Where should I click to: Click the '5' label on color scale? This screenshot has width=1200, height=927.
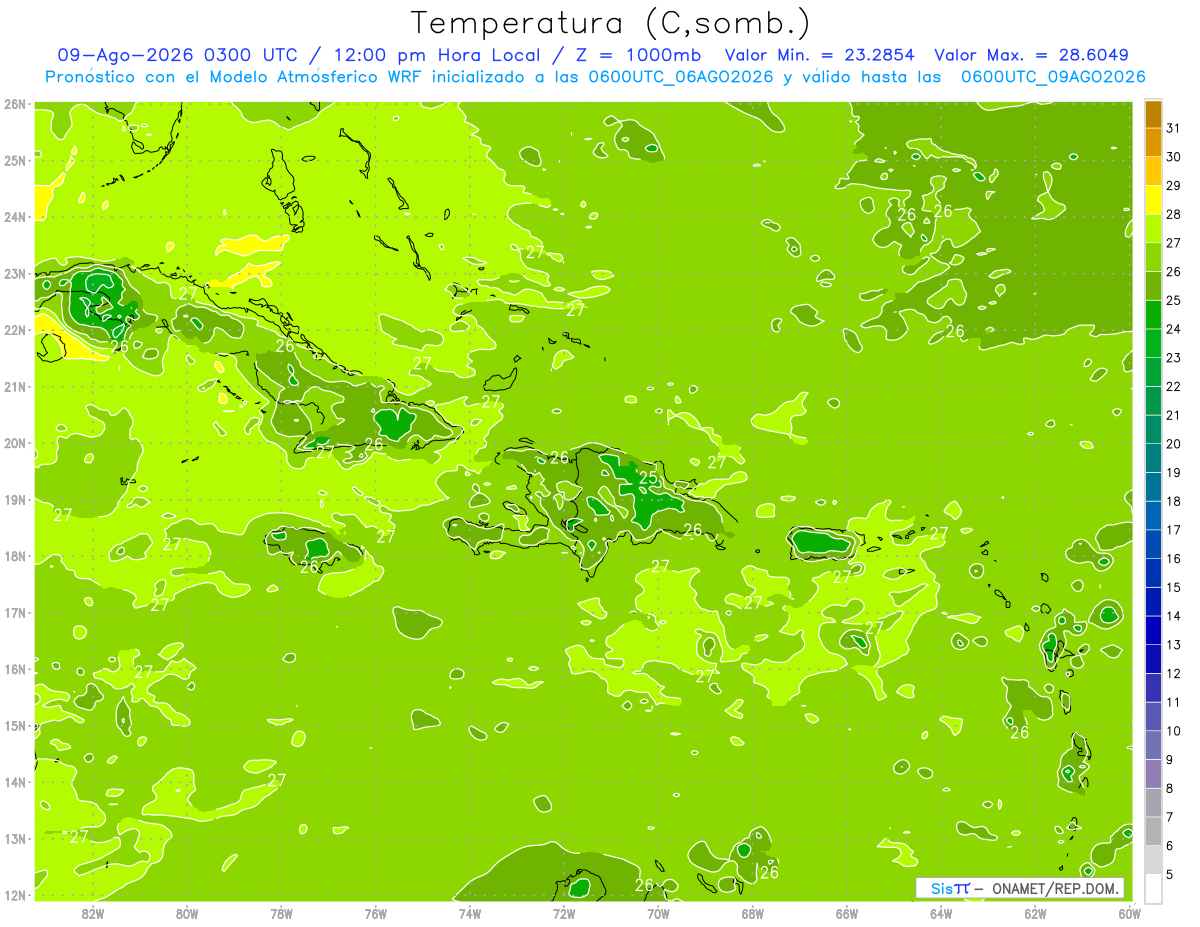tap(1170, 875)
